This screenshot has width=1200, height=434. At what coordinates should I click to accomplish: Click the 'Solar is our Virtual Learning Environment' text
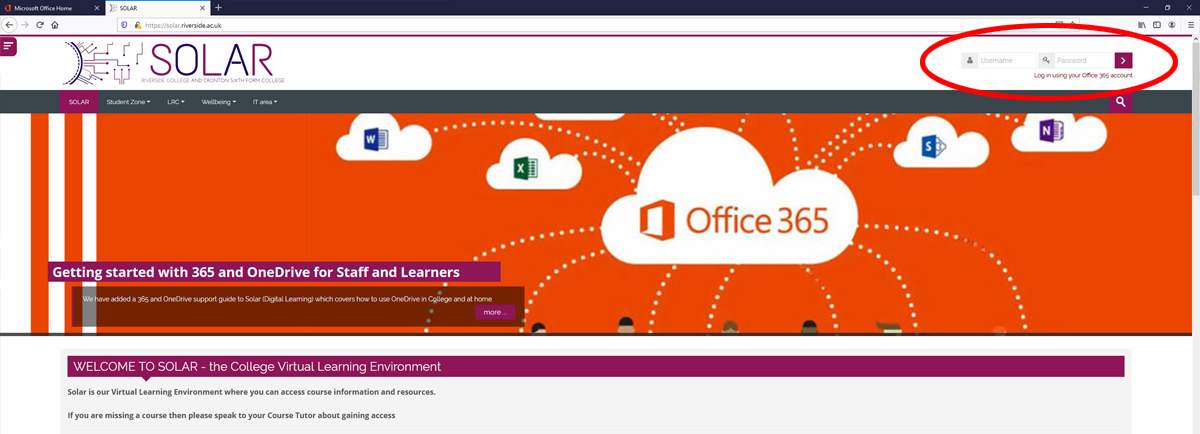(252, 392)
